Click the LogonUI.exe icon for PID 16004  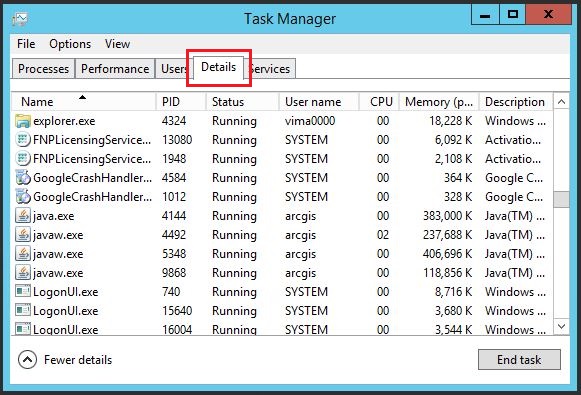(23, 329)
